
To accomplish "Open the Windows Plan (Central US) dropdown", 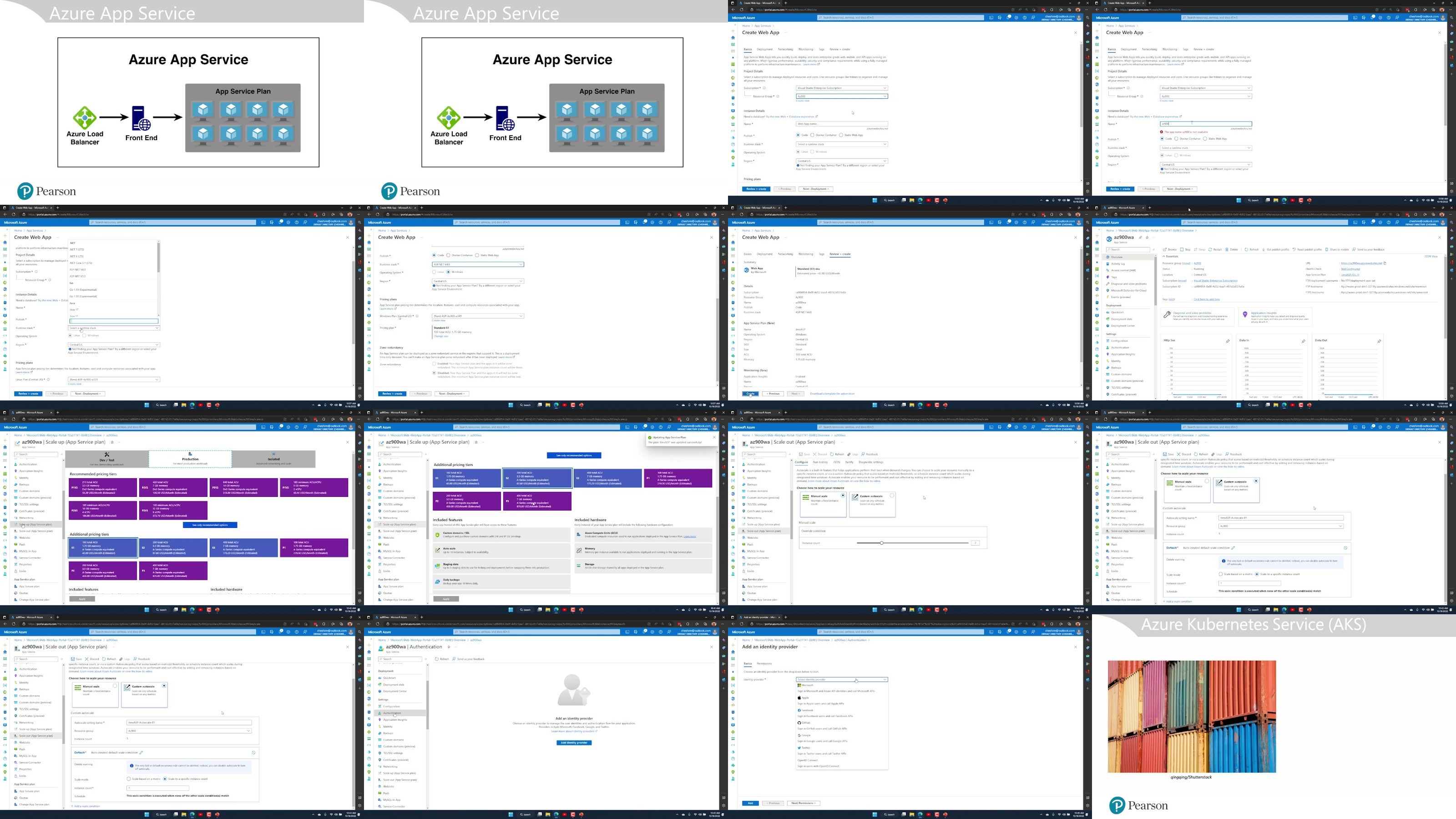I will tap(478, 316).
